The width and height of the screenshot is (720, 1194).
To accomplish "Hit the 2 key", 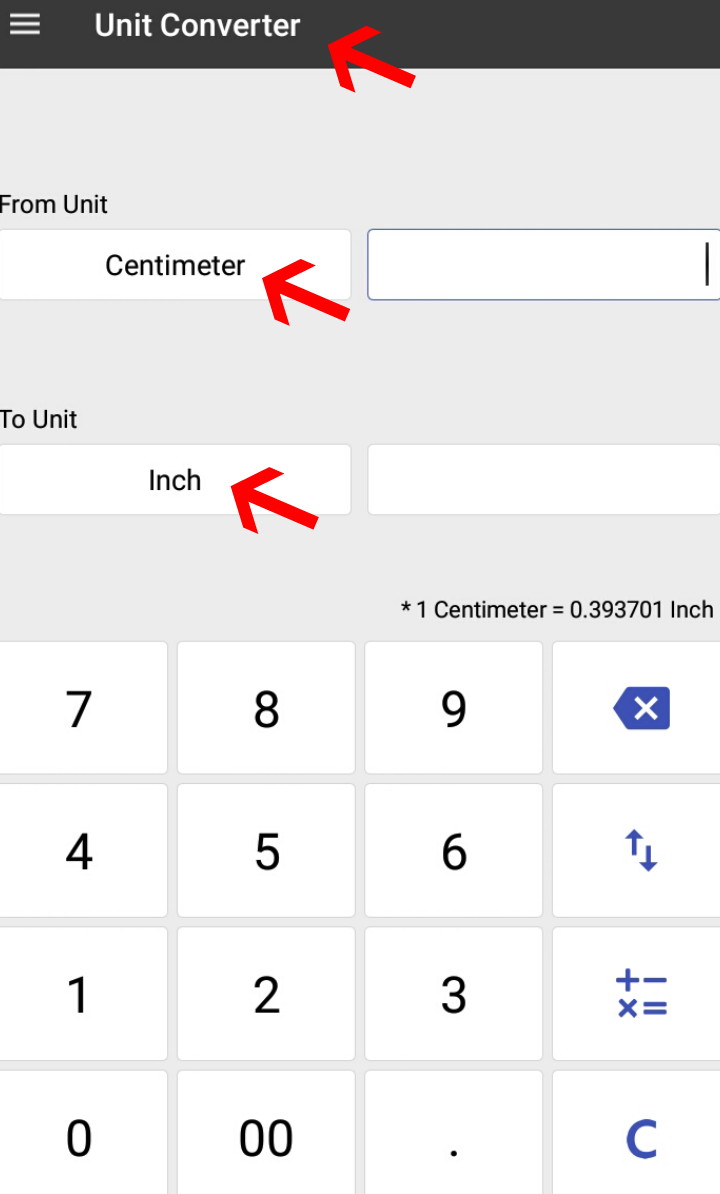I will [266, 994].
